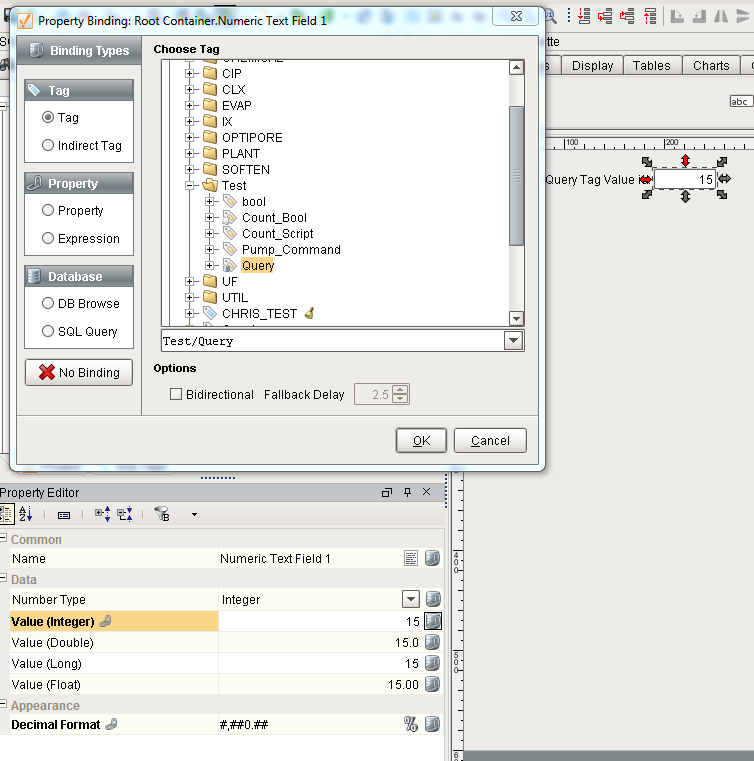The height and width of the screenshot is (761, 754).
Task: Click the rotate clockwise toolbar icon
Action: [677, 17]
